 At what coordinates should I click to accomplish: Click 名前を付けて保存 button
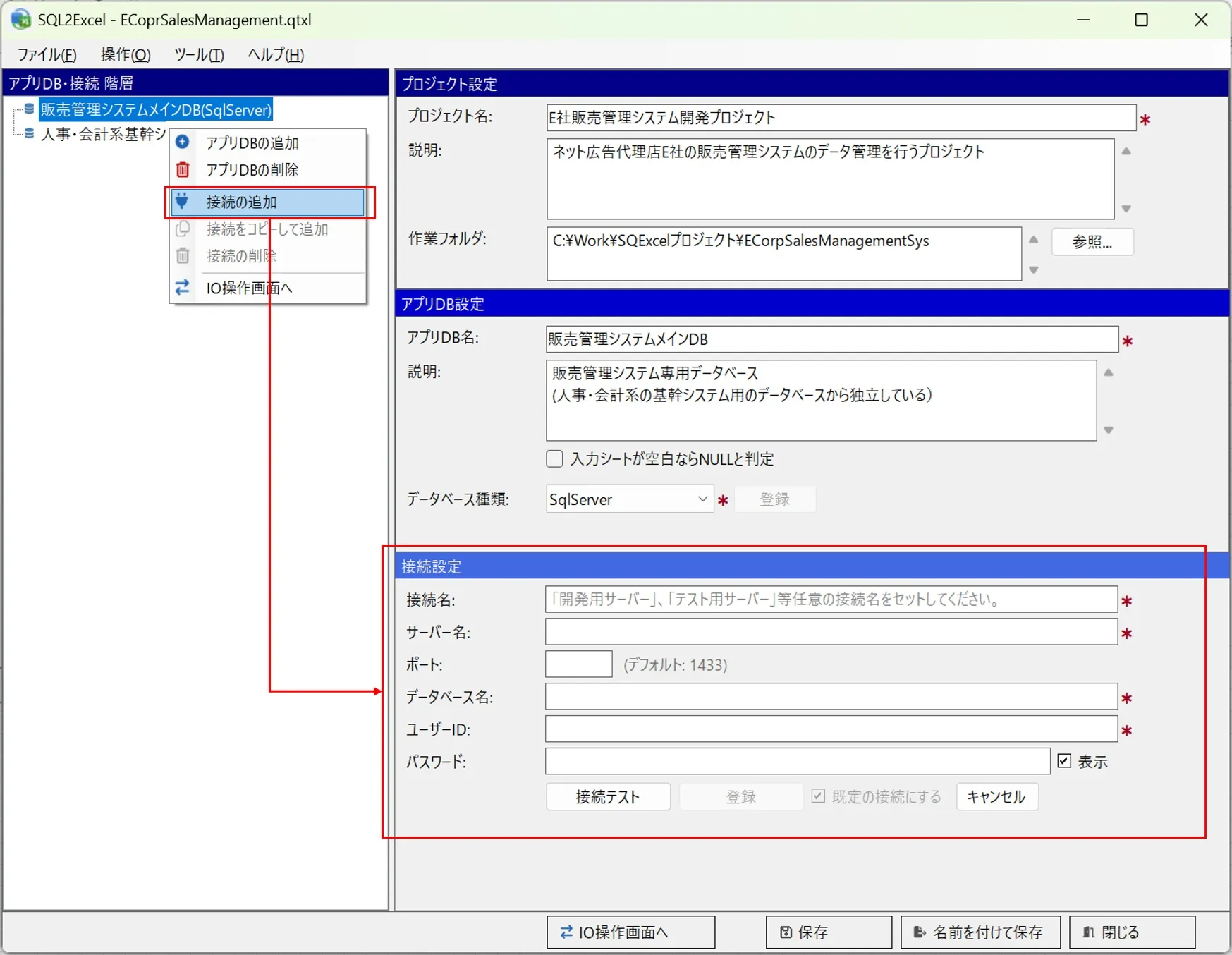981,932
